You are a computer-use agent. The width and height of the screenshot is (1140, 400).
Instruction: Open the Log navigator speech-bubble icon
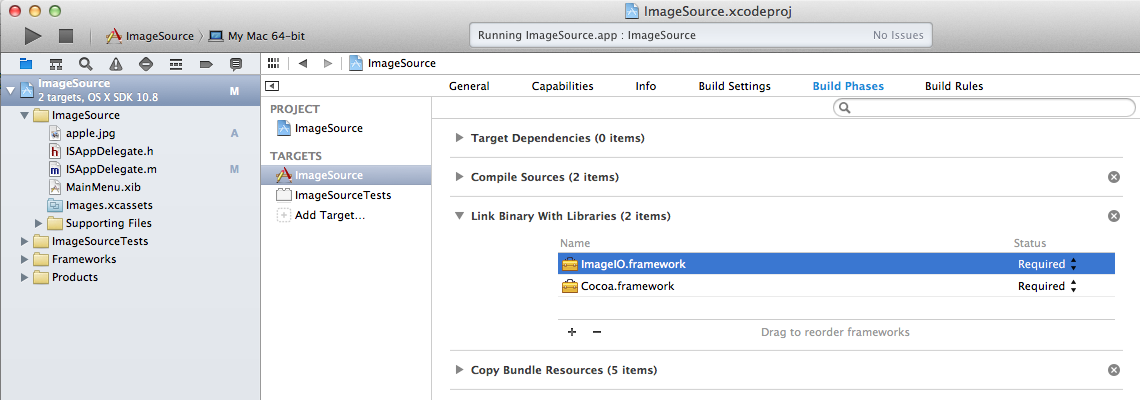pos(236,64)
